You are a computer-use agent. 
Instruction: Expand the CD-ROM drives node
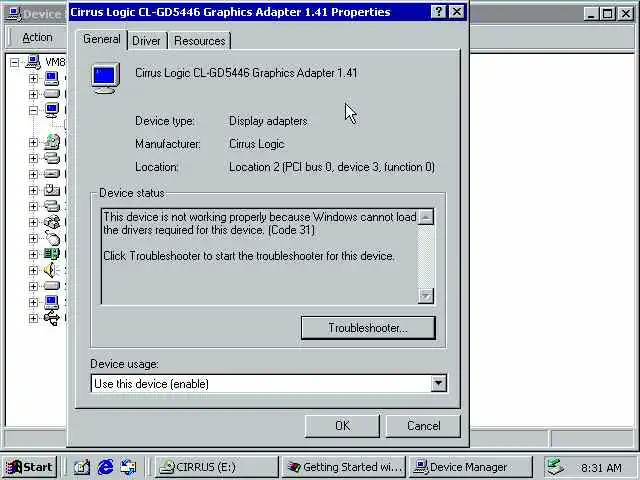click(33, 142)
